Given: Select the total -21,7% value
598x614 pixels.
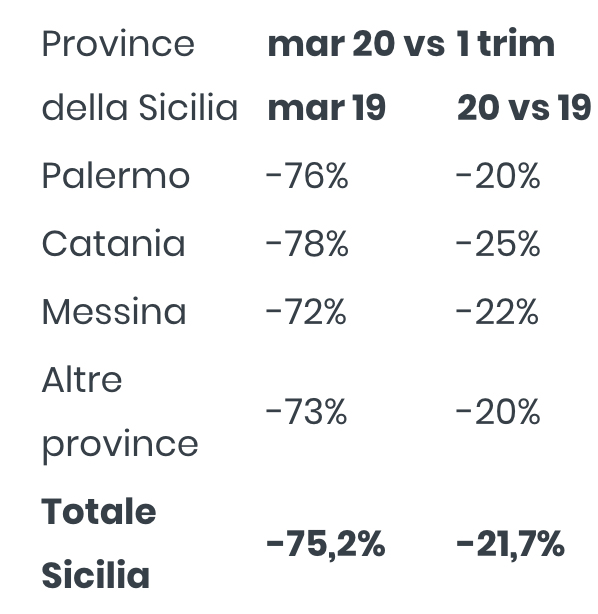Looking at the screenshot, I should click(510, 544).
